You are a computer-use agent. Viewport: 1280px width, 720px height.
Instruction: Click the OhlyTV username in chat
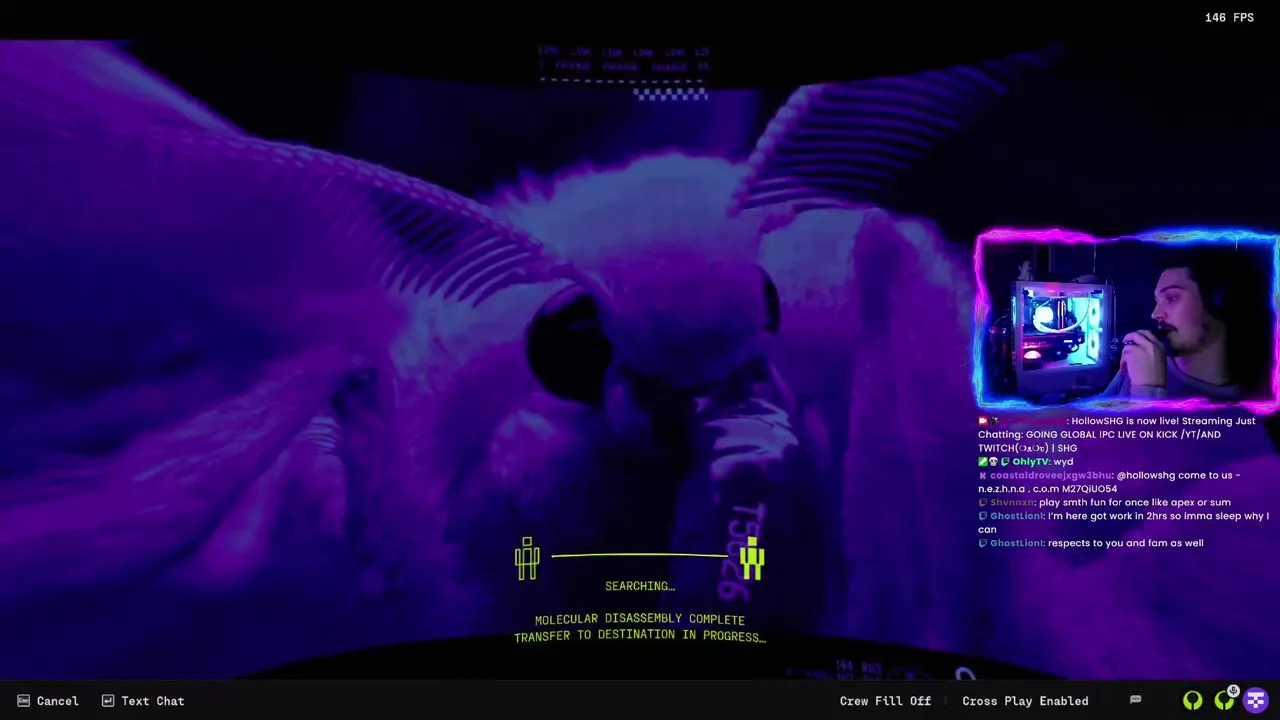point(1029,462)
